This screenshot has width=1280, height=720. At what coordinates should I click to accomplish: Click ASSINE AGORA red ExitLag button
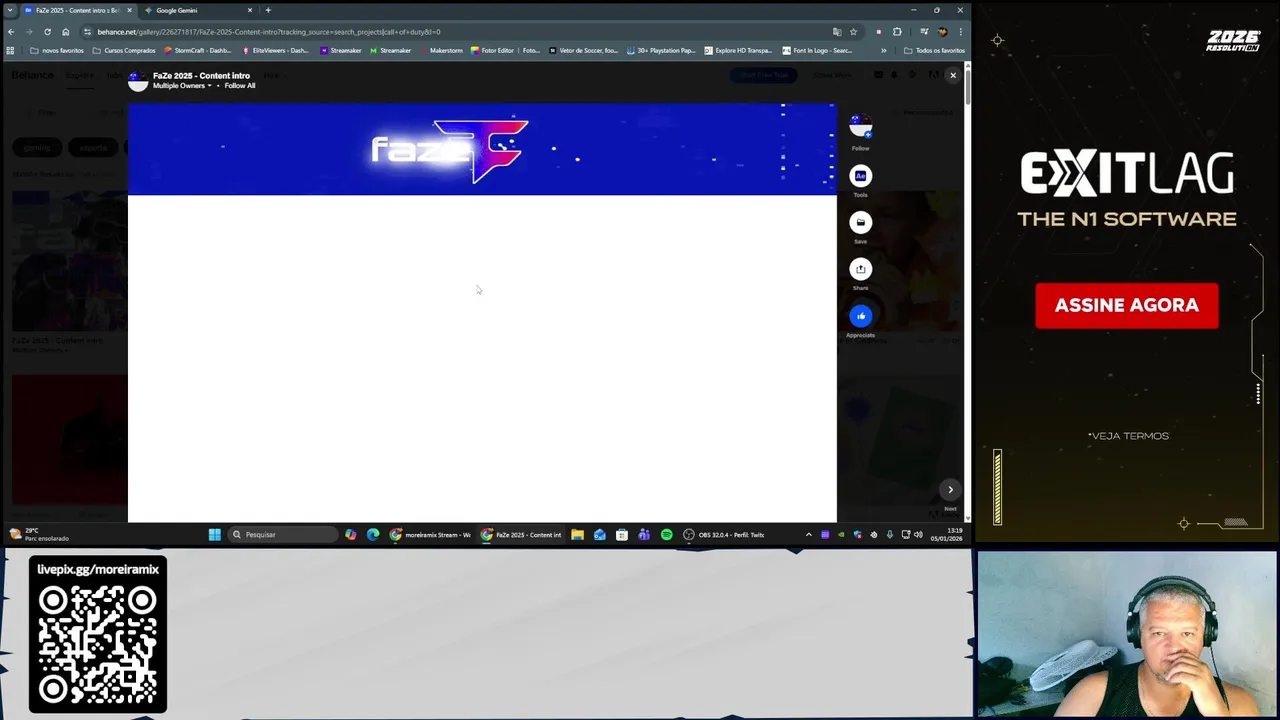point(1127,305)
